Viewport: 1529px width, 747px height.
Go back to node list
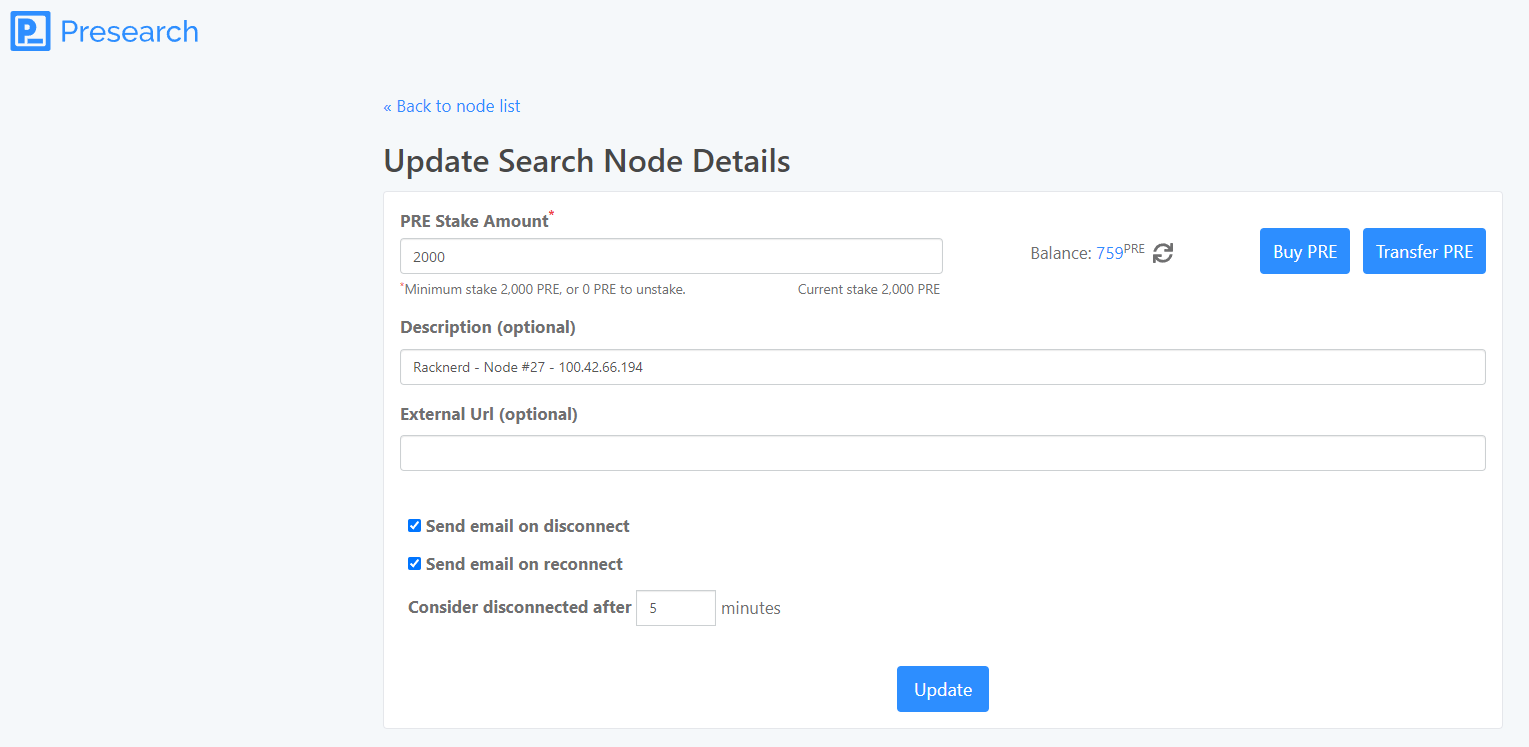point(452,106)
